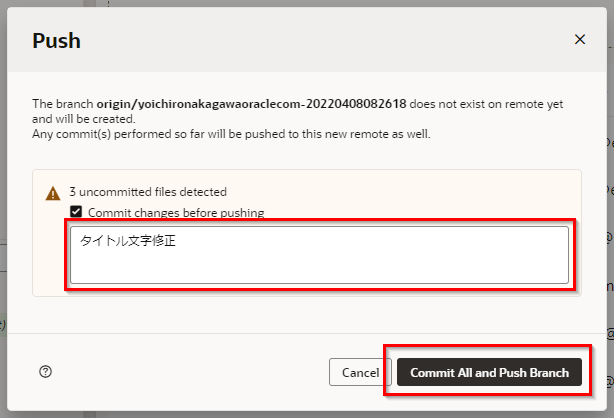
Task: Uncheck the Commit changes before pushing checkbox
Action: (76, 213)
